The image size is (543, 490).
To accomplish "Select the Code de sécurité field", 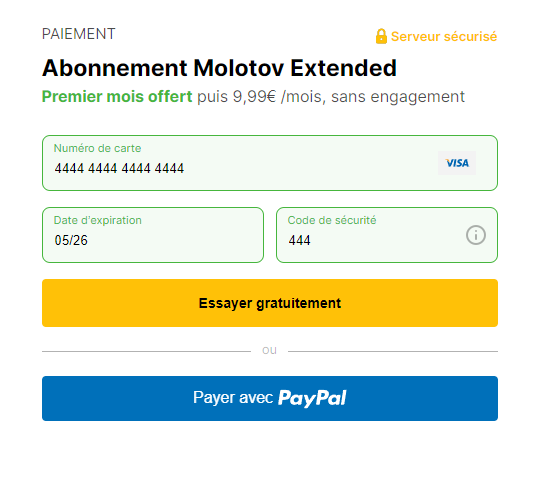I will pos(387,235).
